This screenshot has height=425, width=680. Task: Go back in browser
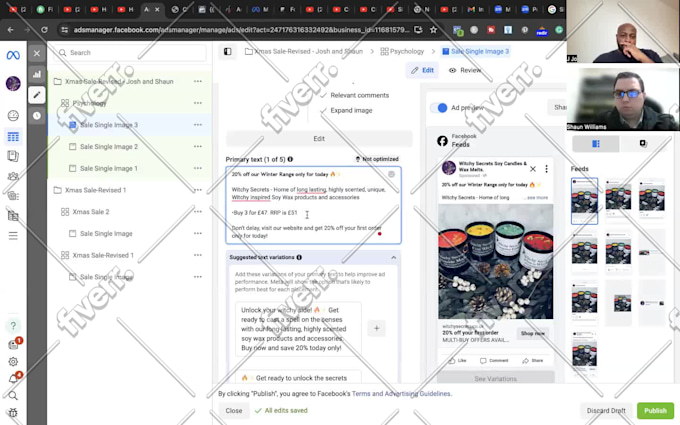[x=10, y=29]
